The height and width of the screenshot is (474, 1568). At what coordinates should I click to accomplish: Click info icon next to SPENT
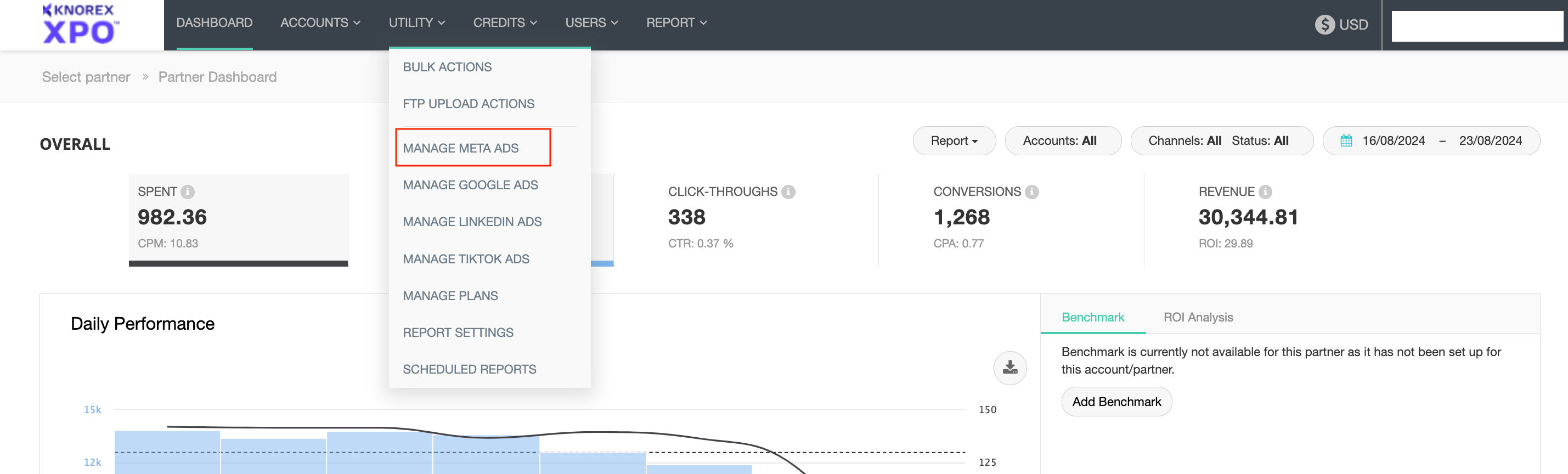188,191
